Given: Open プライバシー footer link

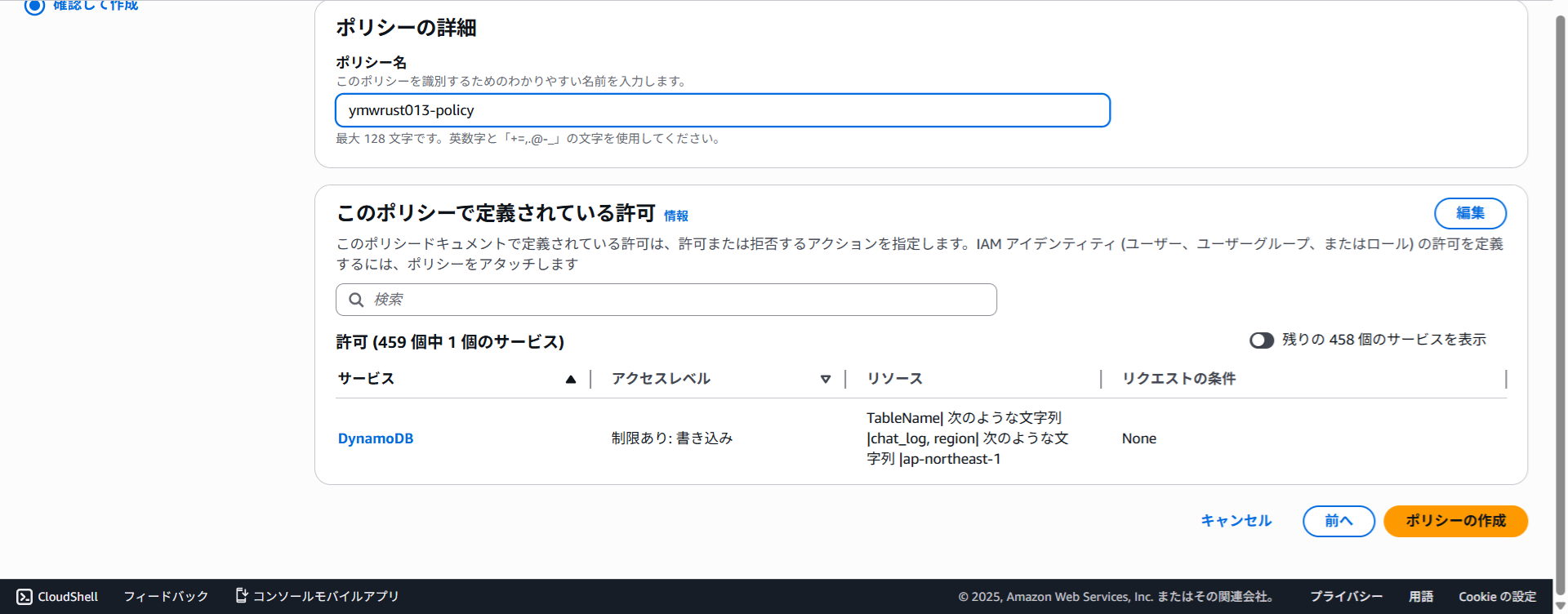Looking at the screenshot, I should 1346,597.
